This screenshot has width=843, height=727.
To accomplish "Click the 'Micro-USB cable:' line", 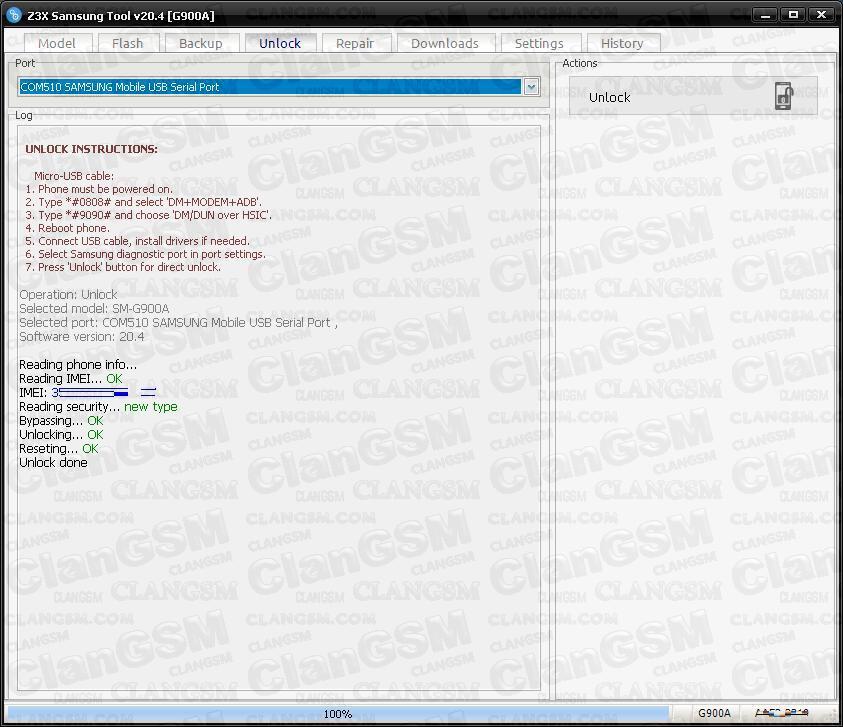I will coord(74,176).
